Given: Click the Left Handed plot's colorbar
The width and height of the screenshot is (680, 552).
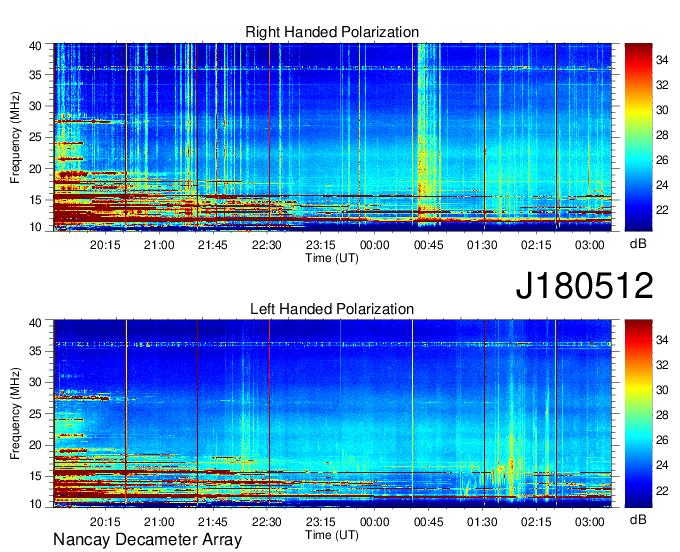Looking at the screenshot, I should click(638, 414).
